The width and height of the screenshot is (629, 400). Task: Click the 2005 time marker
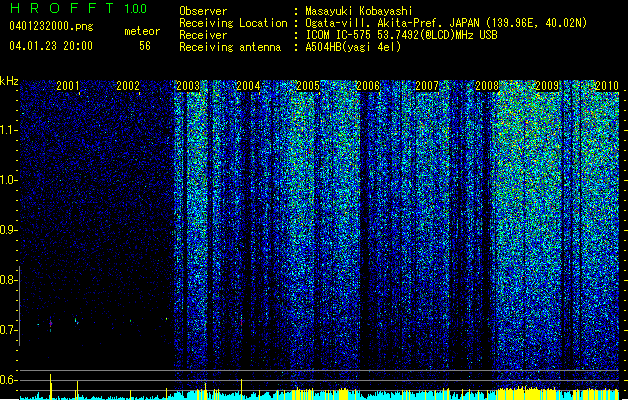click(308, 86)
